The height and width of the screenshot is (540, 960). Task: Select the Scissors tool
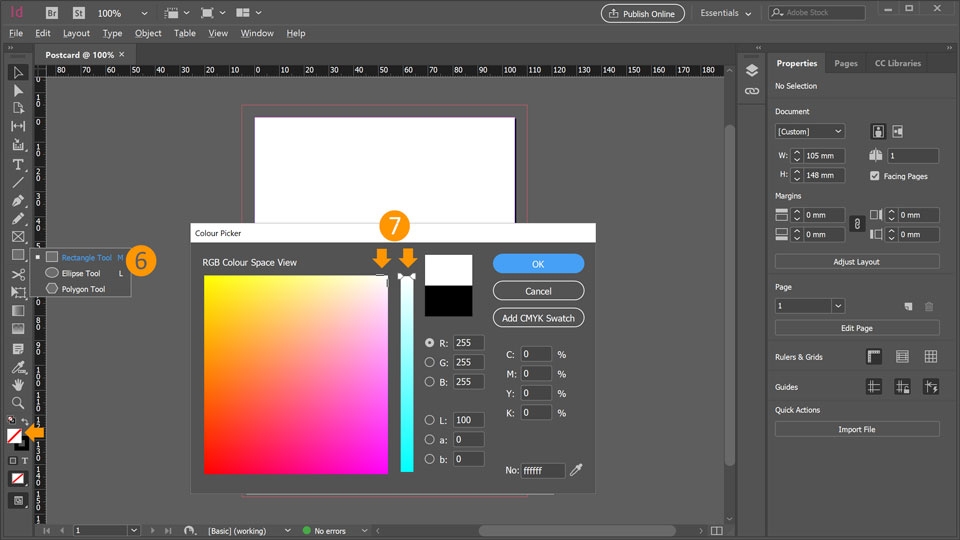[x=18, y=274]
